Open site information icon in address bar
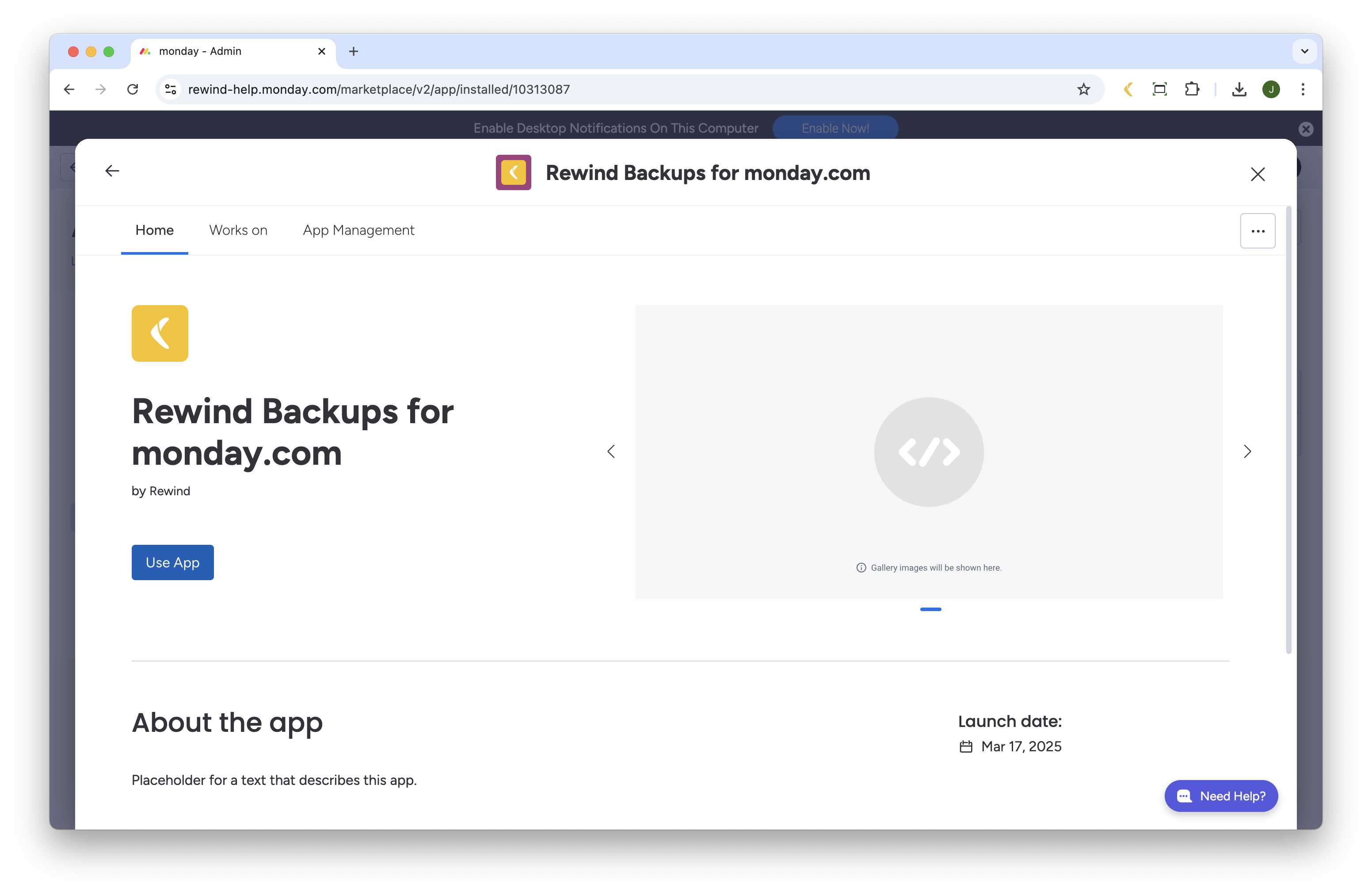The width and height of the screenshot is (1372, 895). click(171, 89)
